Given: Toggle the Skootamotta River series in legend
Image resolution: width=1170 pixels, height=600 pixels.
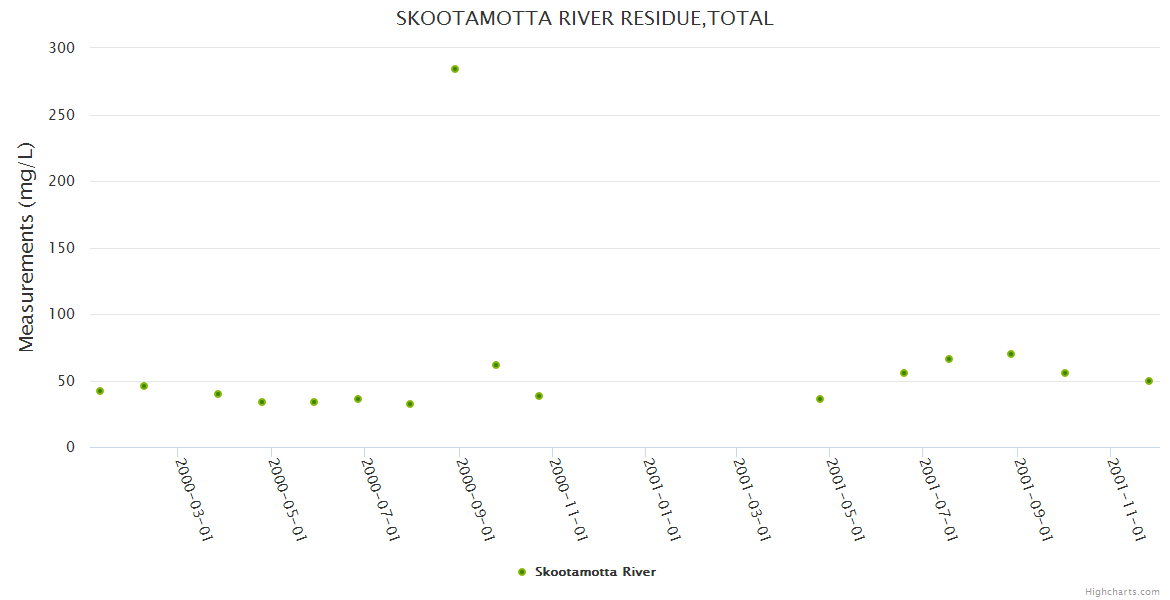Looking at the screenshot, I should (x=595, y=572).
